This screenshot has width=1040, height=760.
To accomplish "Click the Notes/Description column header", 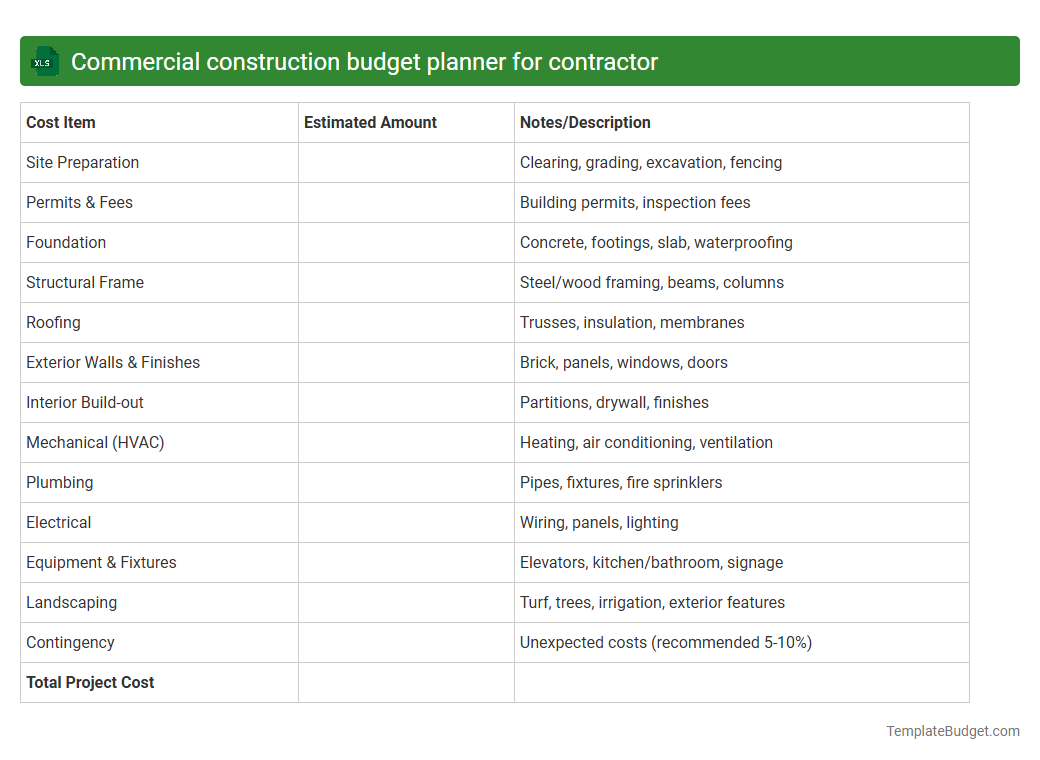I will [585, 122].
